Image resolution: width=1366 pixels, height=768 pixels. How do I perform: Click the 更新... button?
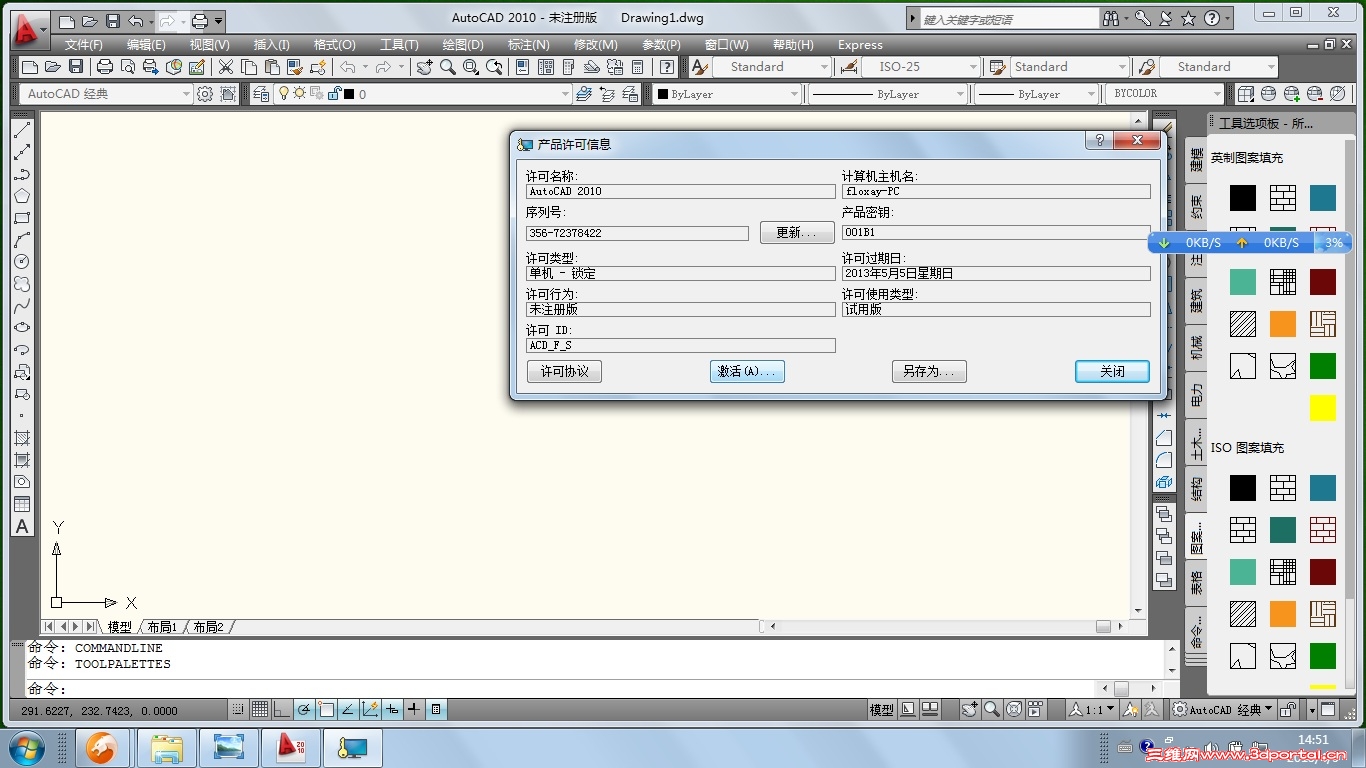(797, 232)
